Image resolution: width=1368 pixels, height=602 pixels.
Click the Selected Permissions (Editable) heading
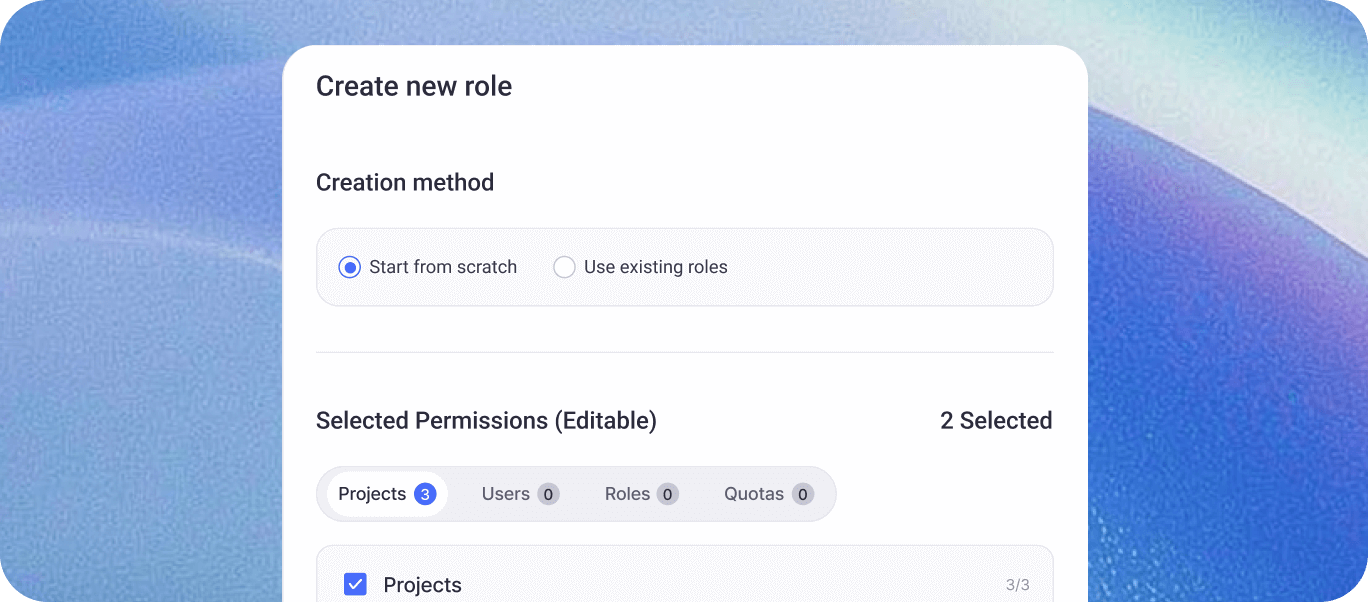pyautogui.click(x=486, y=421)
